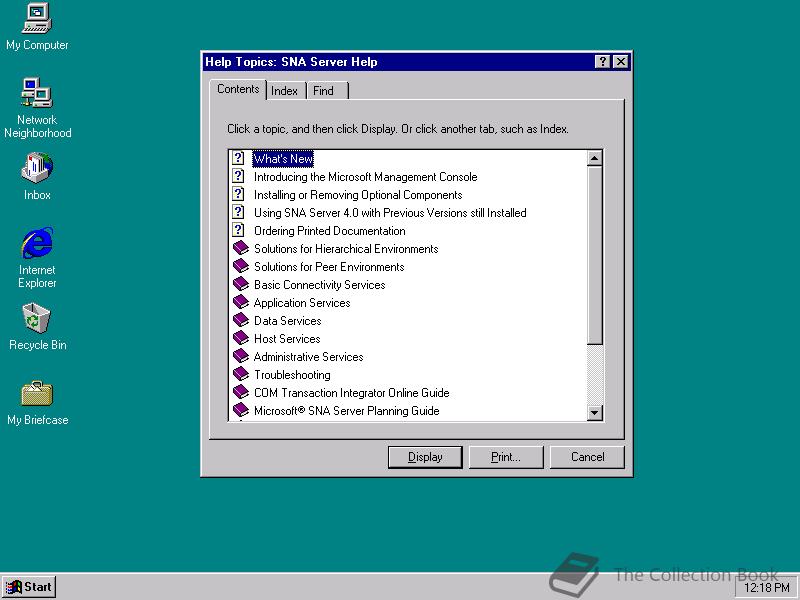The image size is (800, 600).
Task: Click the Print... button
Action: [x=506, y=457]
